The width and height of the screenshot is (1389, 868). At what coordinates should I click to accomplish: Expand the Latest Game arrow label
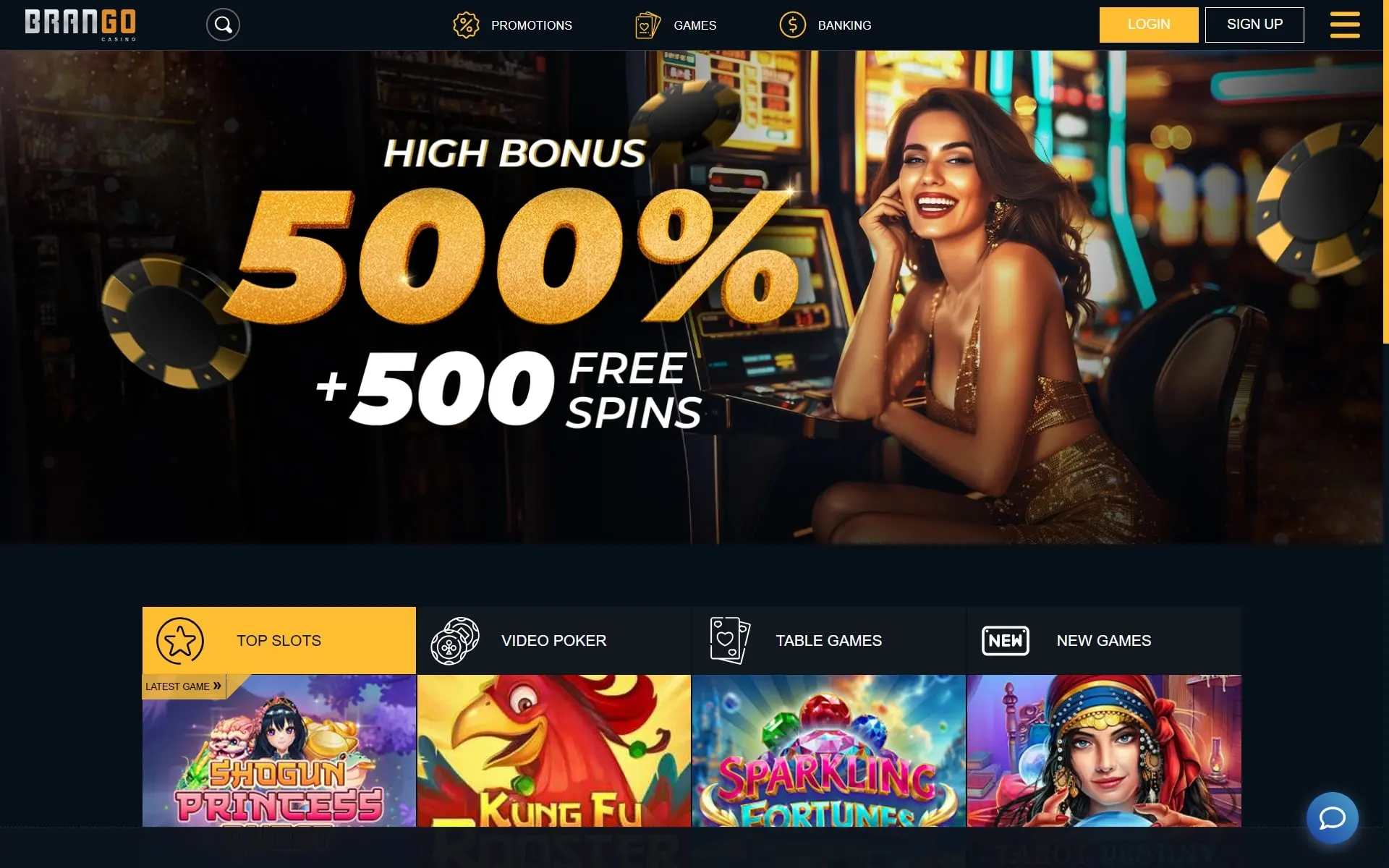click(x=184, y=686)
